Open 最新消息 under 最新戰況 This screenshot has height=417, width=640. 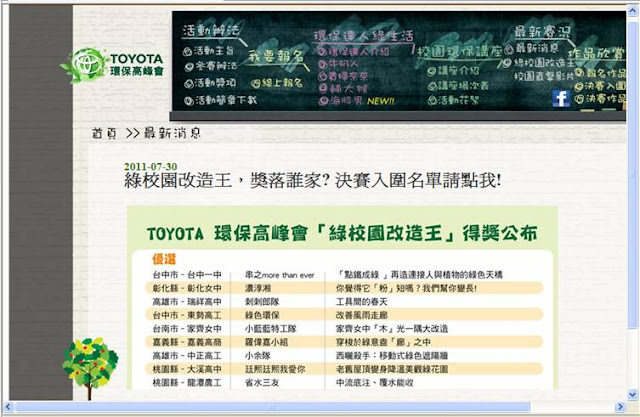click(x=531, y=49)
